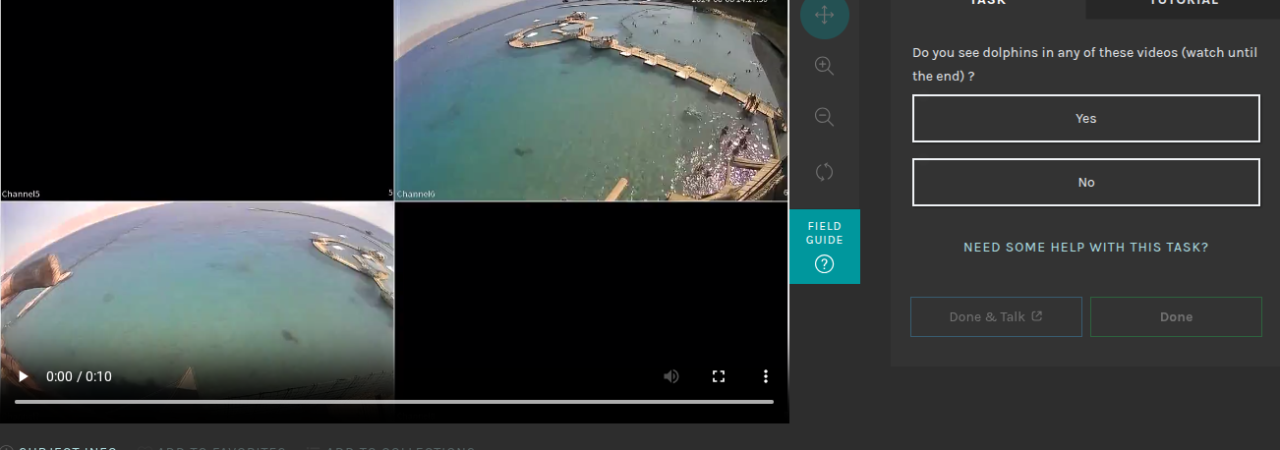Rotate the subject image
The image size is (1280, 450).
pyautogui.click(x=824, y=171)
